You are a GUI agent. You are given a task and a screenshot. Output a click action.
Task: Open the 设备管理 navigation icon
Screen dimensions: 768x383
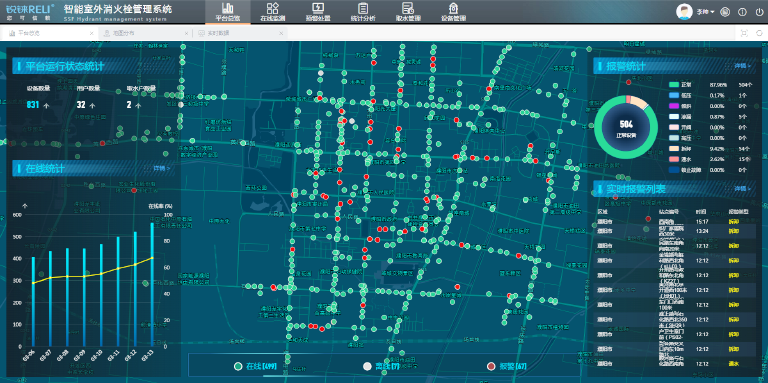(x=453, y=8)
